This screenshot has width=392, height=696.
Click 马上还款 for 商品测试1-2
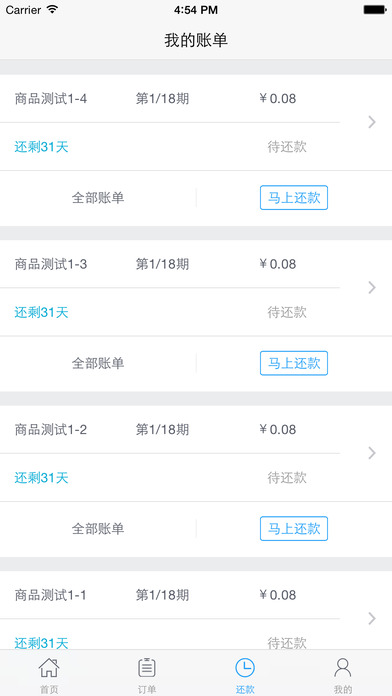294,529
